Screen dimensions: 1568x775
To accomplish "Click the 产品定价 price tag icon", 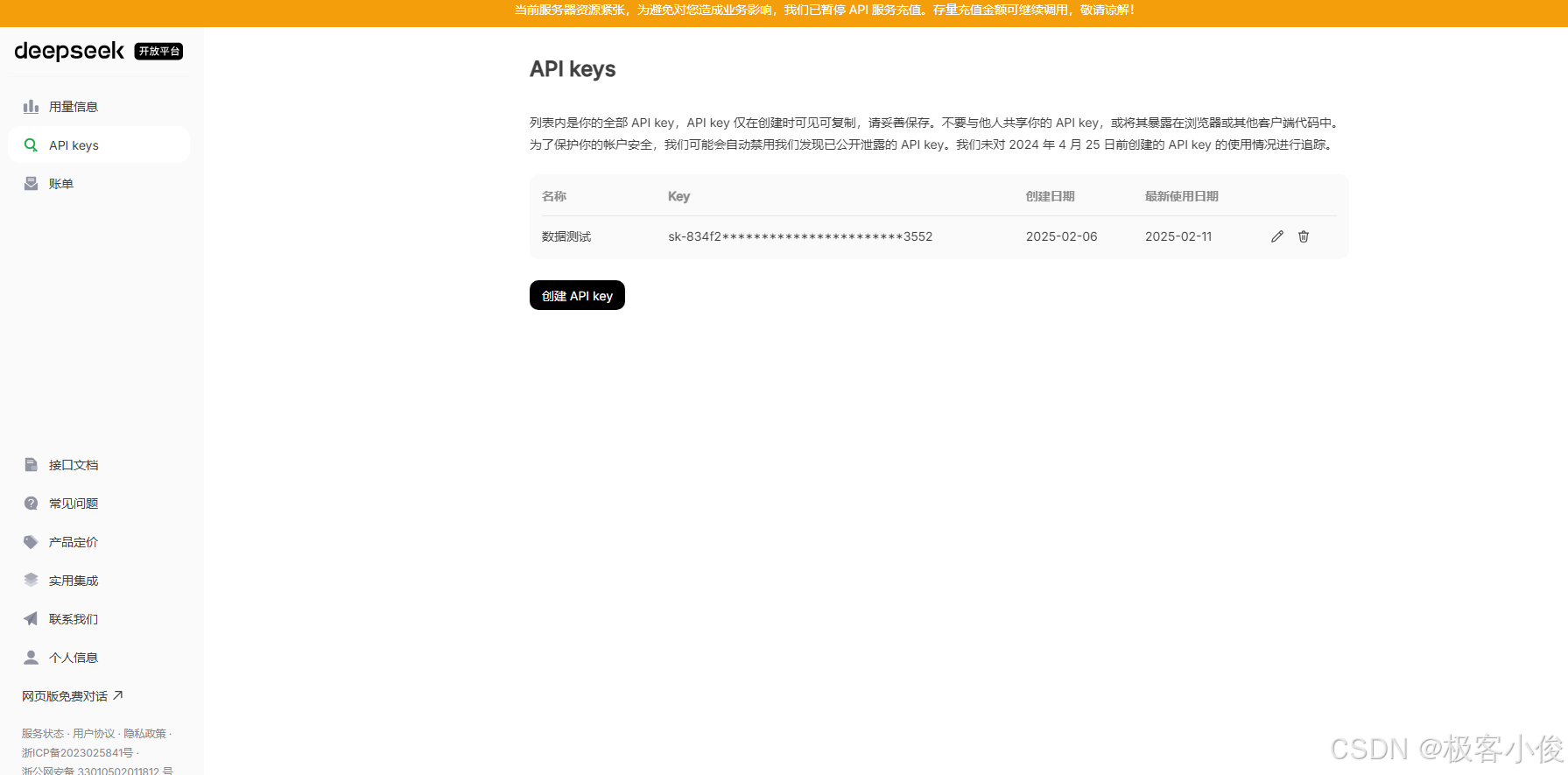I will [x=31, y=542].
